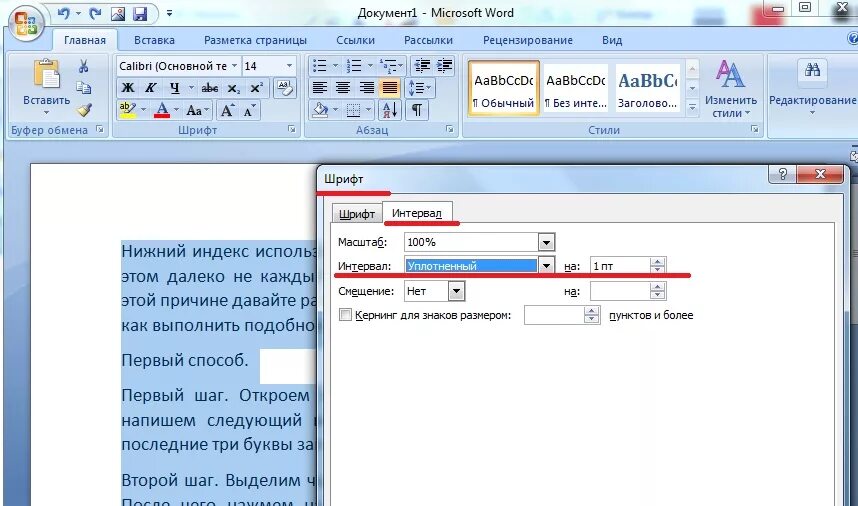Switch to Шрифт tab in font dialog
858x506 pixels.
tap(357, 214)
